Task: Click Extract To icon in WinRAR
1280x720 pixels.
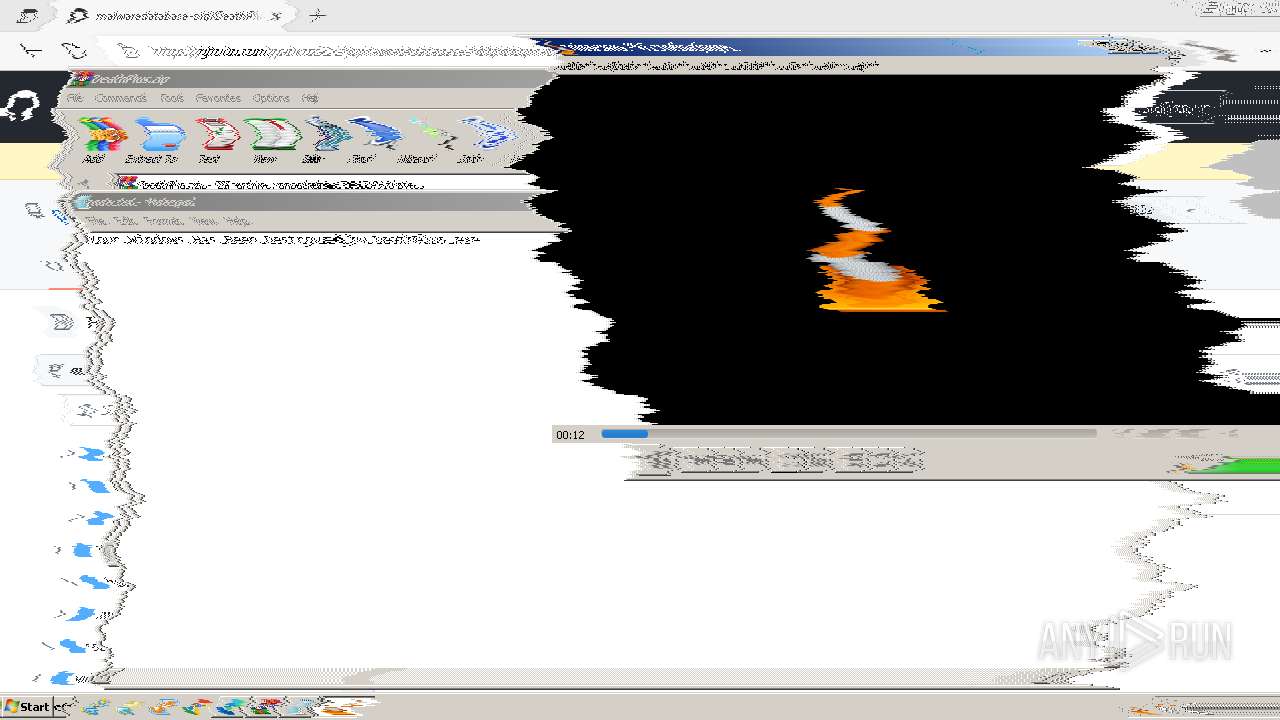Action: 155,140
